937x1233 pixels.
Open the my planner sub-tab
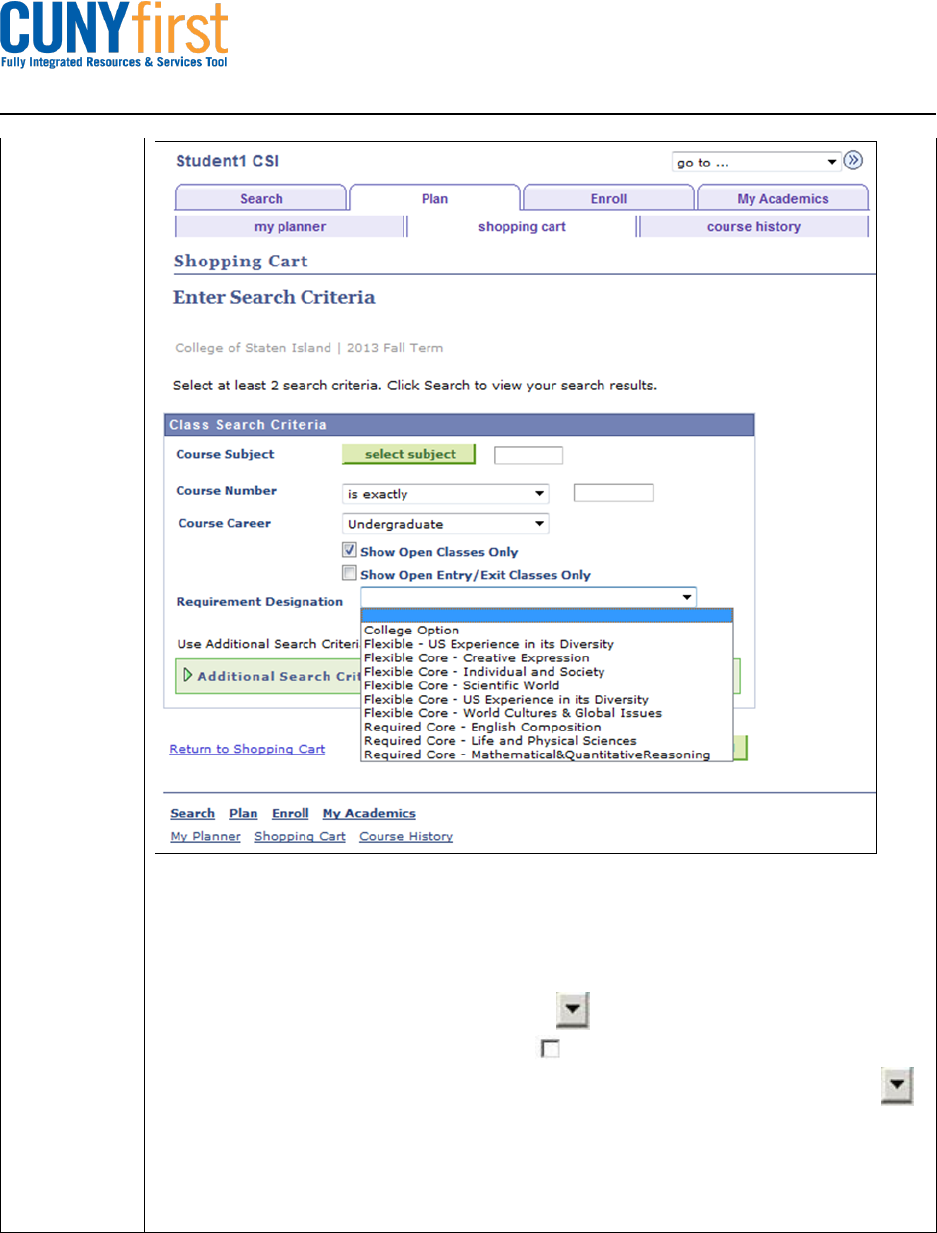(290, 227)
